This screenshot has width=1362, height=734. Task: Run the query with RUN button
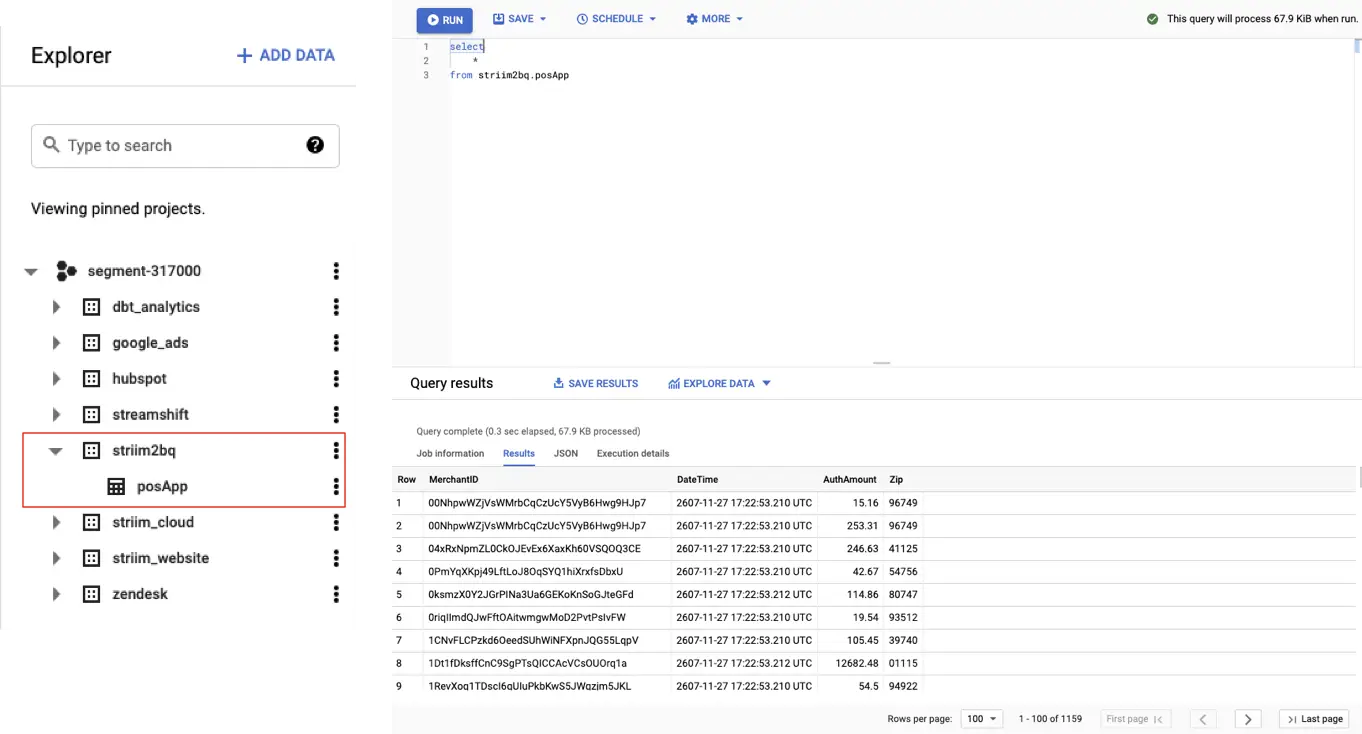(445, 19)
